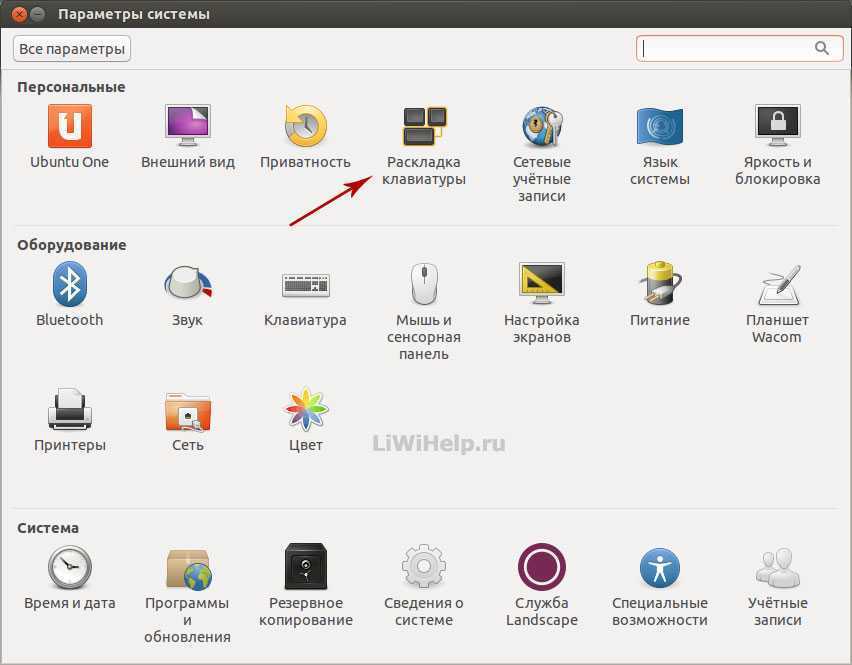The height and width of the screenshot is (665, 852).
Task: Open Принтеры printer settings
Action: tap(69, 411)
